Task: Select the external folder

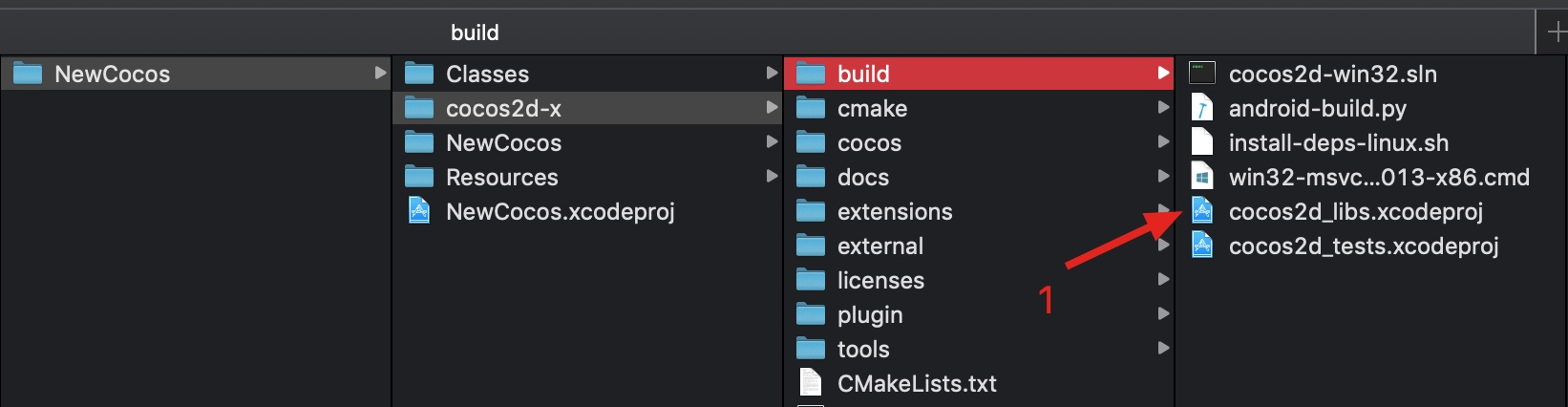Action: (879, 246)
